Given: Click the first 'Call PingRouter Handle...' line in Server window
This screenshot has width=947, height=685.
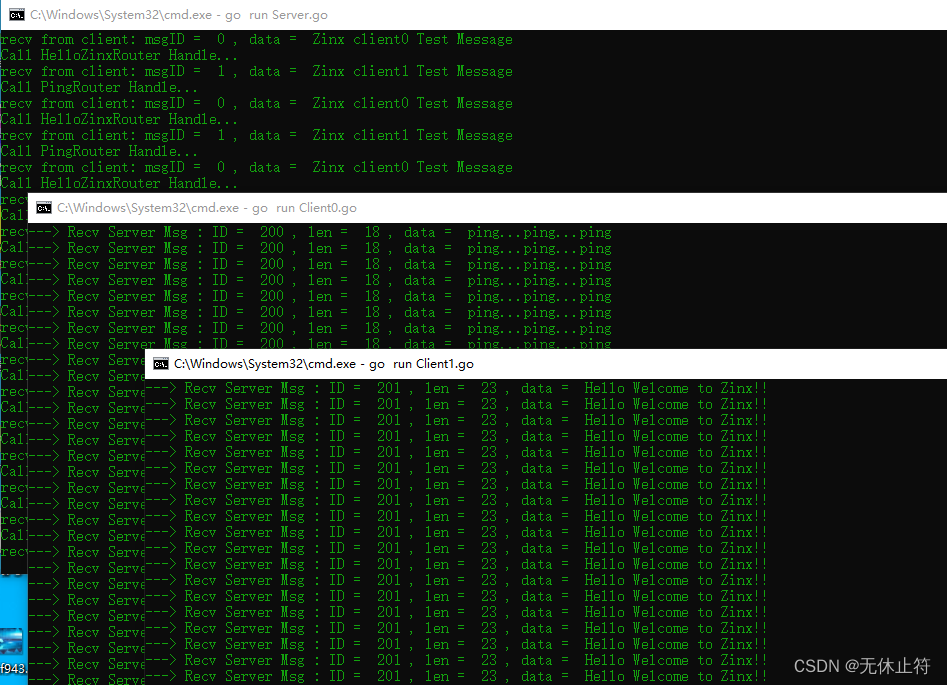Looking at the screenshot, I should [x=99, y=87].
